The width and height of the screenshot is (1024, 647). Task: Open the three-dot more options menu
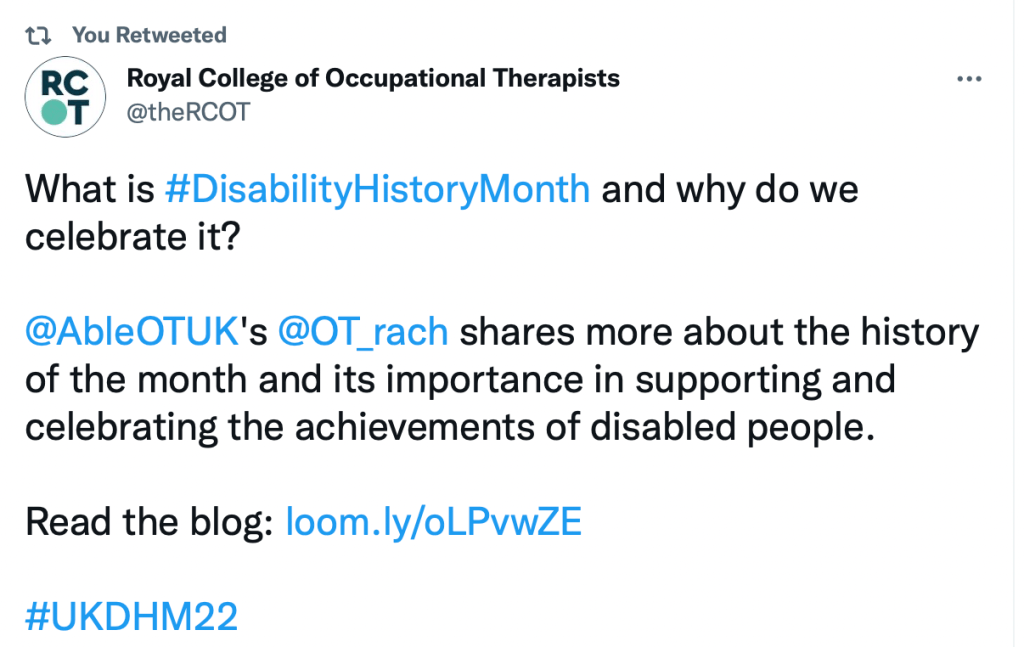tap(969, 79)
